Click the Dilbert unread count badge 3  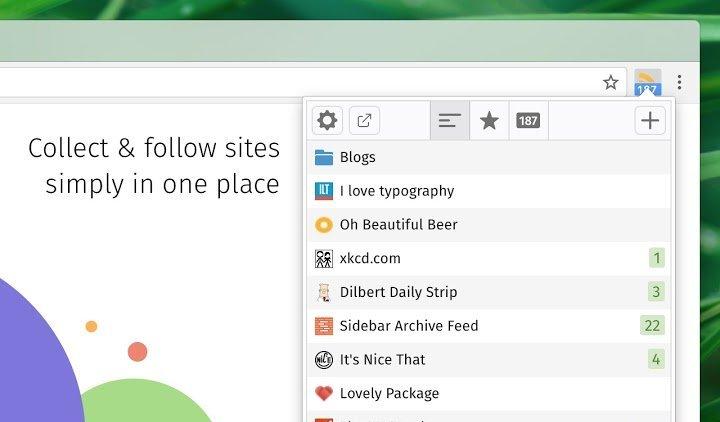click(x=656, y=292)
